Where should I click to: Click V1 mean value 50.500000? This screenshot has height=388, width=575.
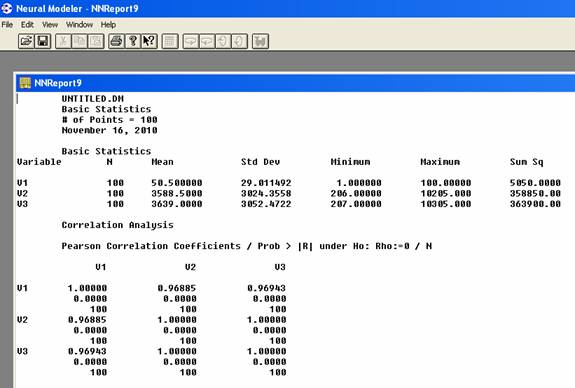(x=177, y=183)
